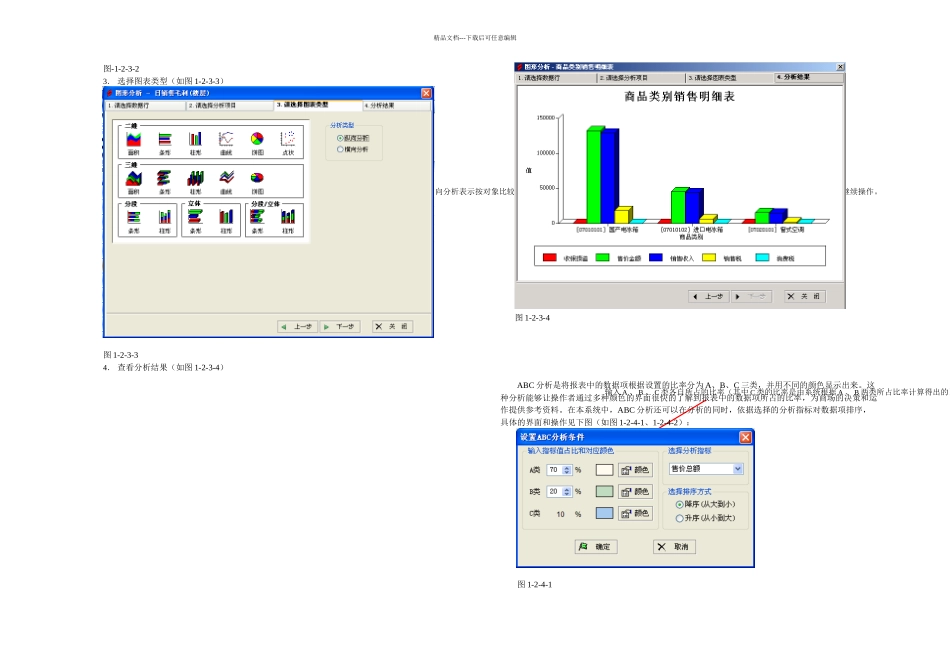Click the A类 percentage spinner arrows
This screenshot has width=950, height=672.
click(566, 470)
